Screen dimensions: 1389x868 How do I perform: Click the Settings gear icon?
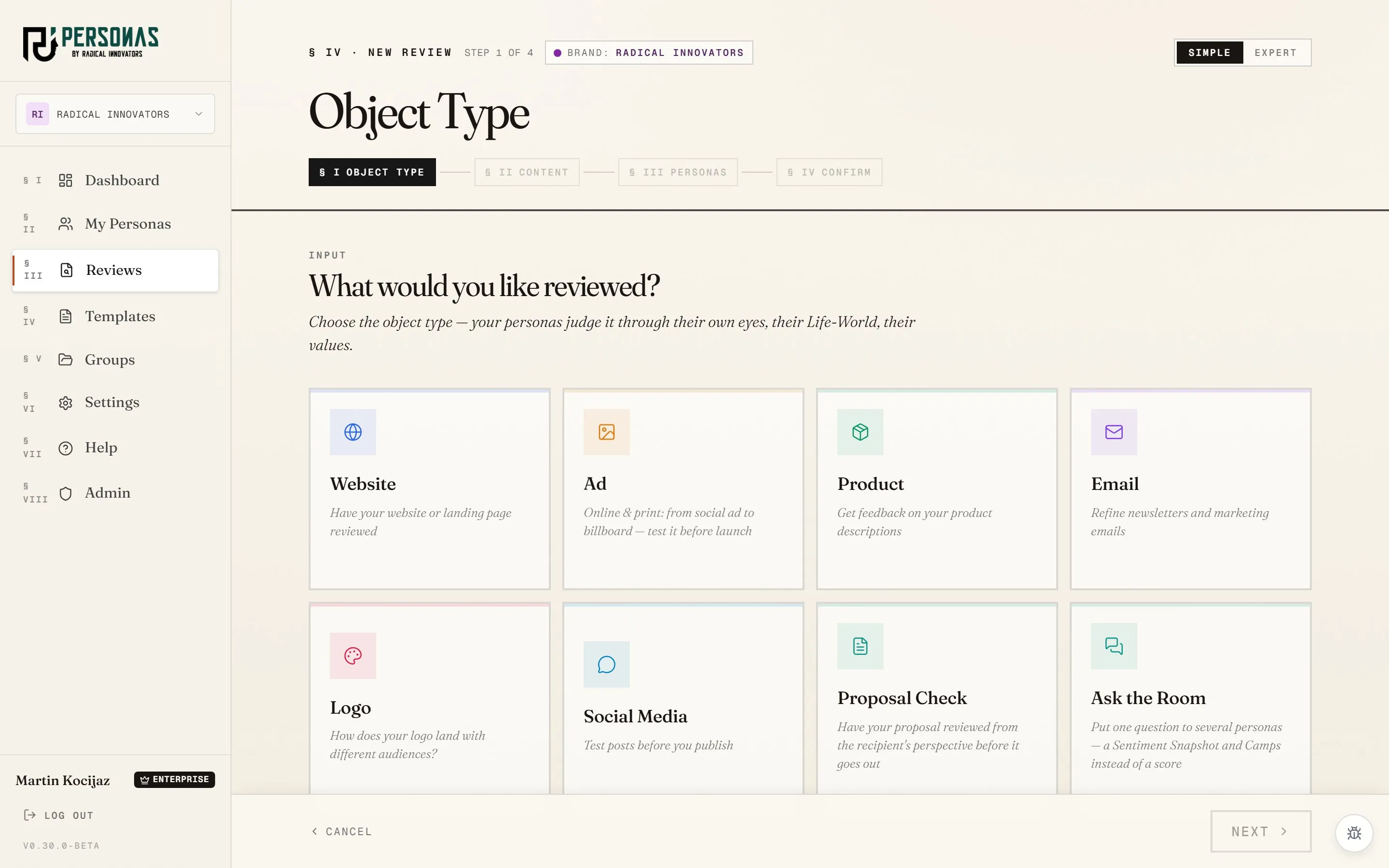coord(66,403)
